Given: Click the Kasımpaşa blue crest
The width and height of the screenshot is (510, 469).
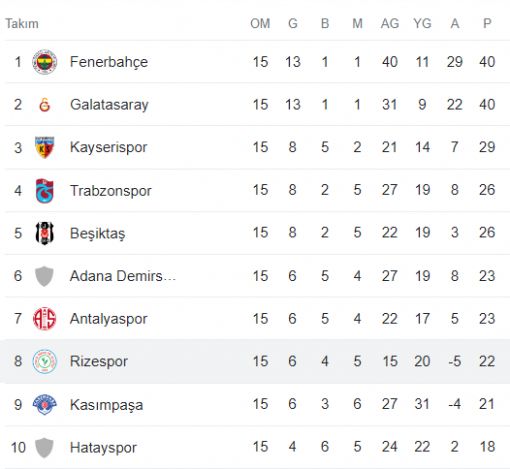Looking at the screenshot, I should point(44,404).
